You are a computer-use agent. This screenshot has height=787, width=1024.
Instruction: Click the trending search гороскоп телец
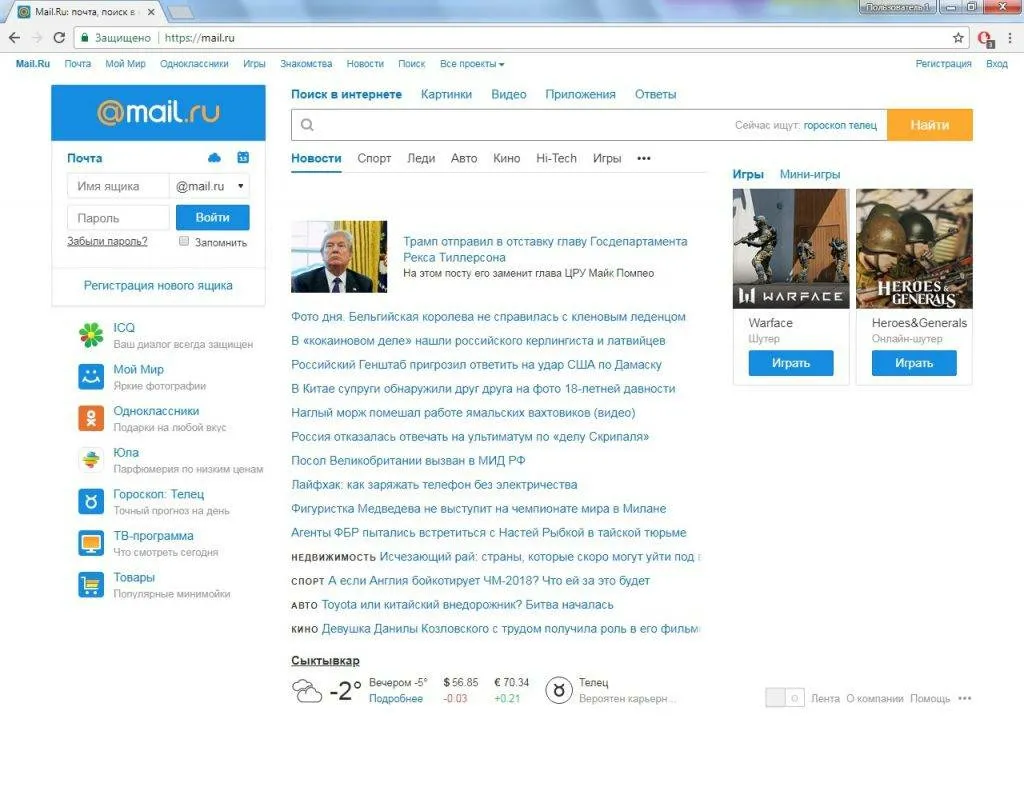tap(840, 125)
